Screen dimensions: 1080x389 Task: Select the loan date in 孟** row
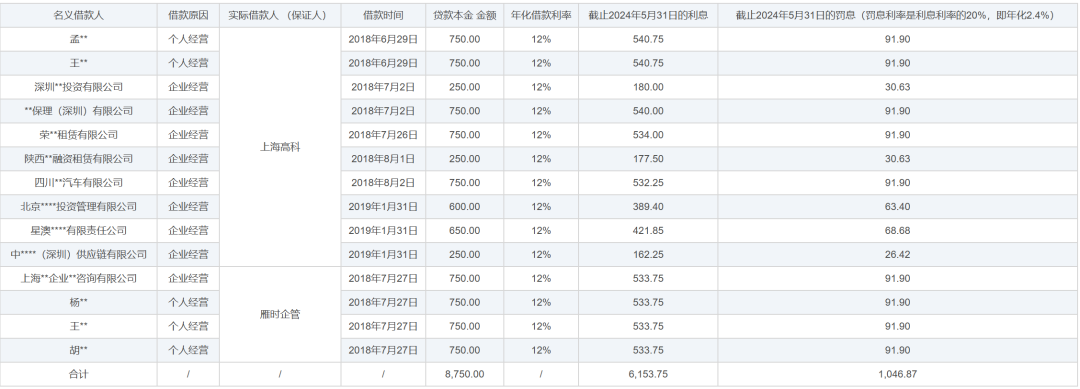383,39
